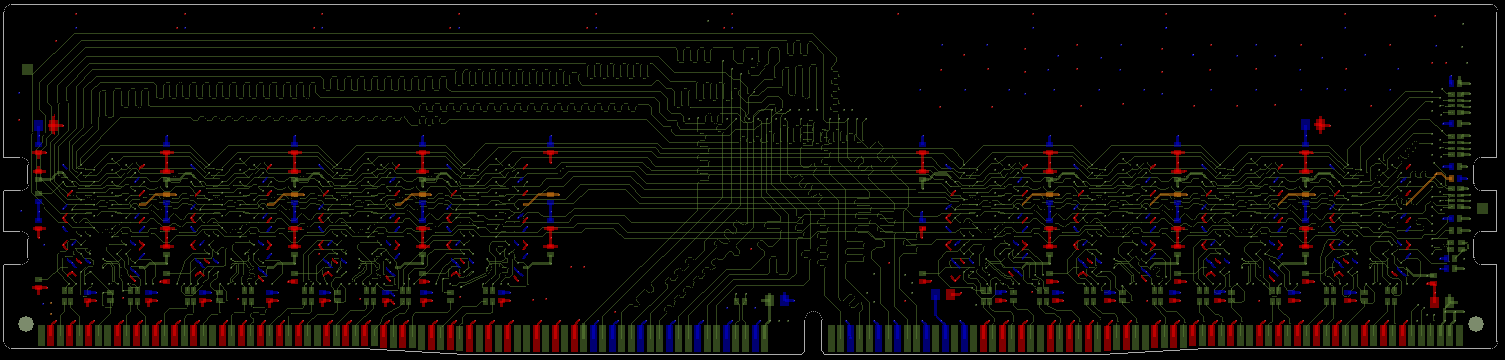This screenshot has width=1505, height=360.
Task: Select the red square pad right of the notch
Action: 951,294
